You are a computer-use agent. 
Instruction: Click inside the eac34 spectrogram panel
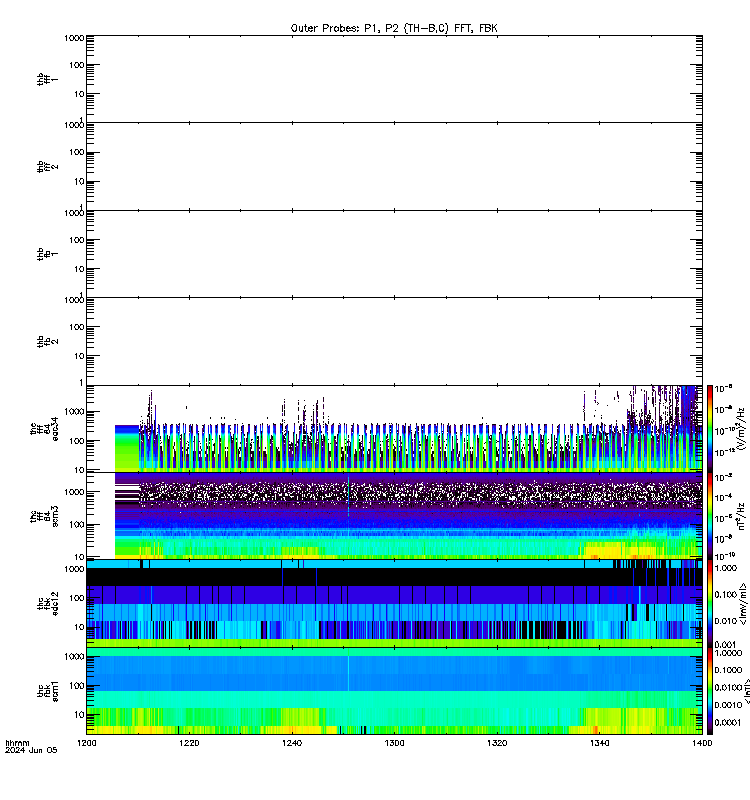[x=394, y=428]
